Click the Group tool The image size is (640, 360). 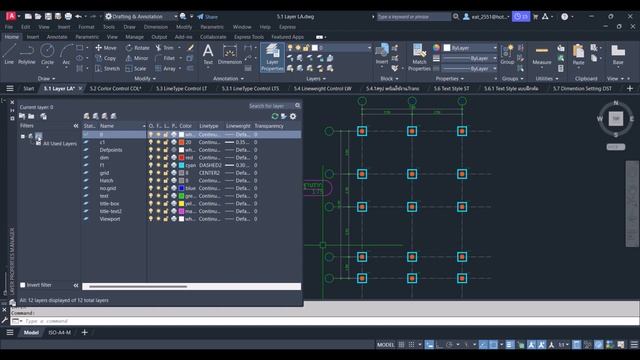[x=507, y=55]
